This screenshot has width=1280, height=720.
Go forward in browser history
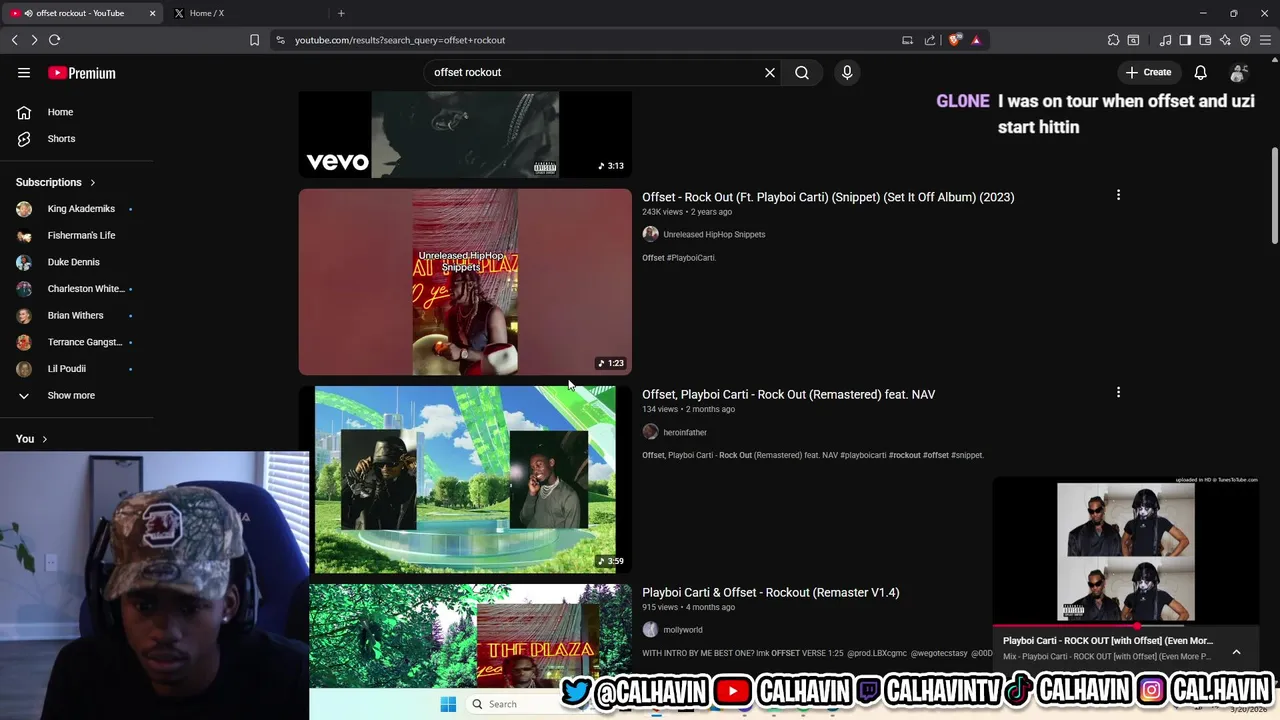[x=34, y=40]
